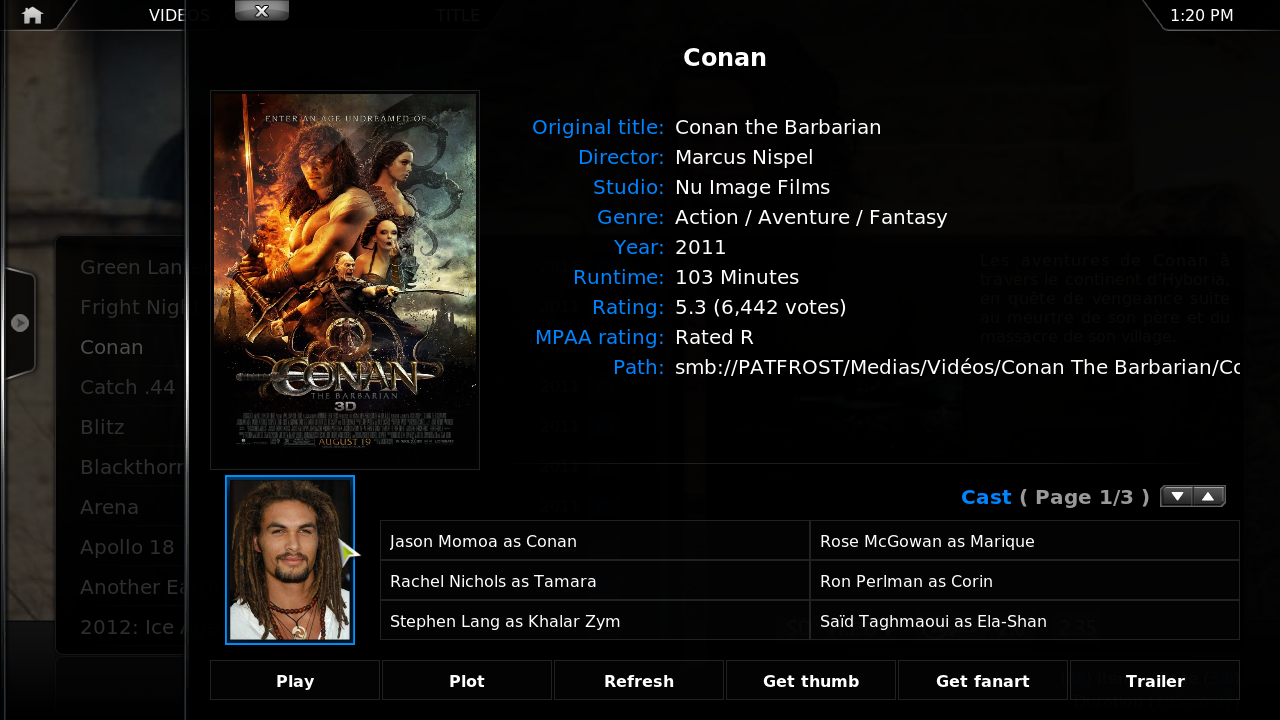Viewport: 1280px width, 720px height.
Task: Click the Get thumb button
Action: (811, 680)
